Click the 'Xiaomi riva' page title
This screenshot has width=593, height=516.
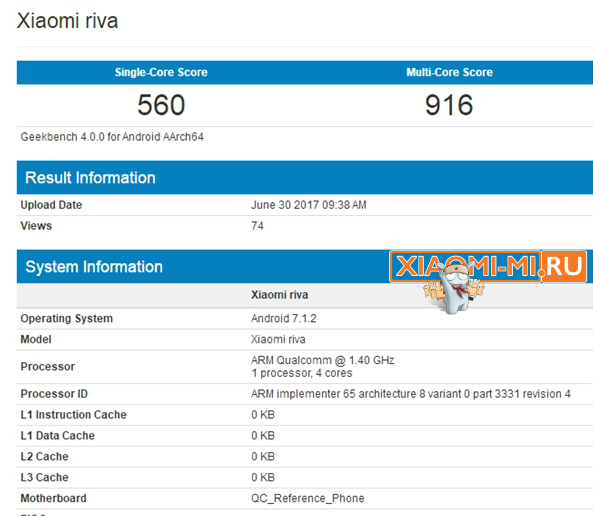click(67, 20)
